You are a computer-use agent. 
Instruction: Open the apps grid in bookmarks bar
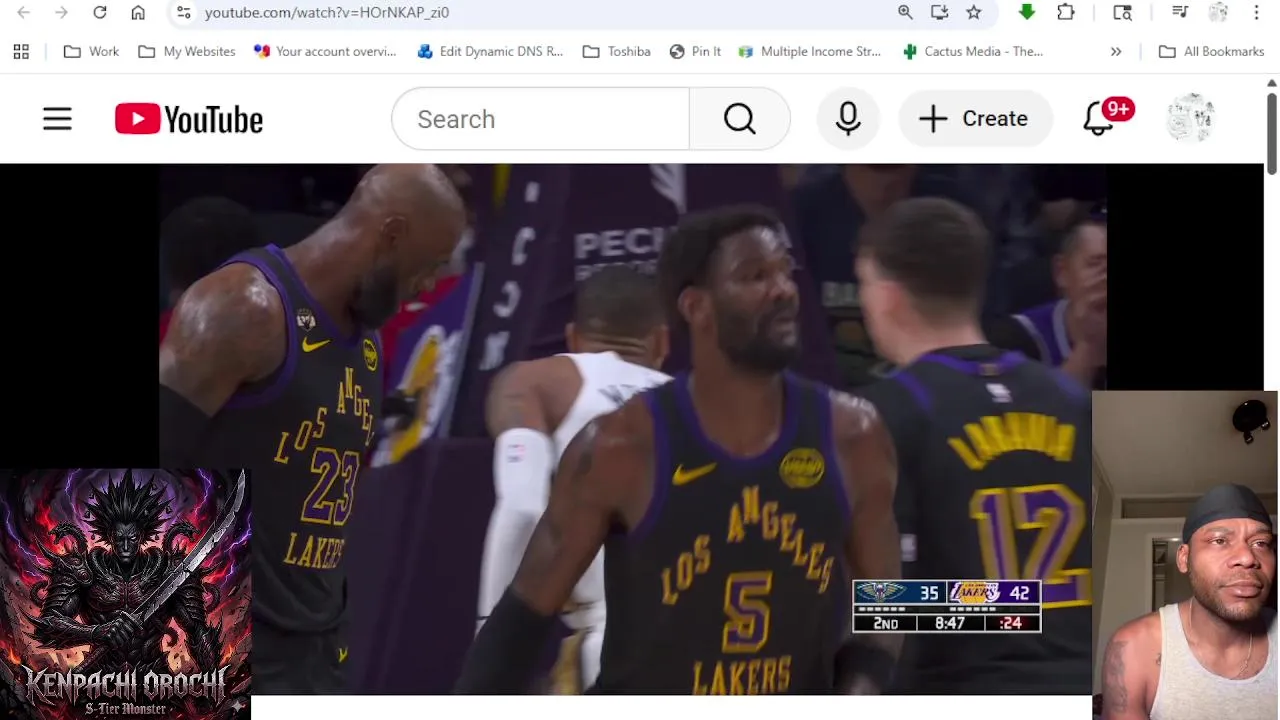(21, 52)
